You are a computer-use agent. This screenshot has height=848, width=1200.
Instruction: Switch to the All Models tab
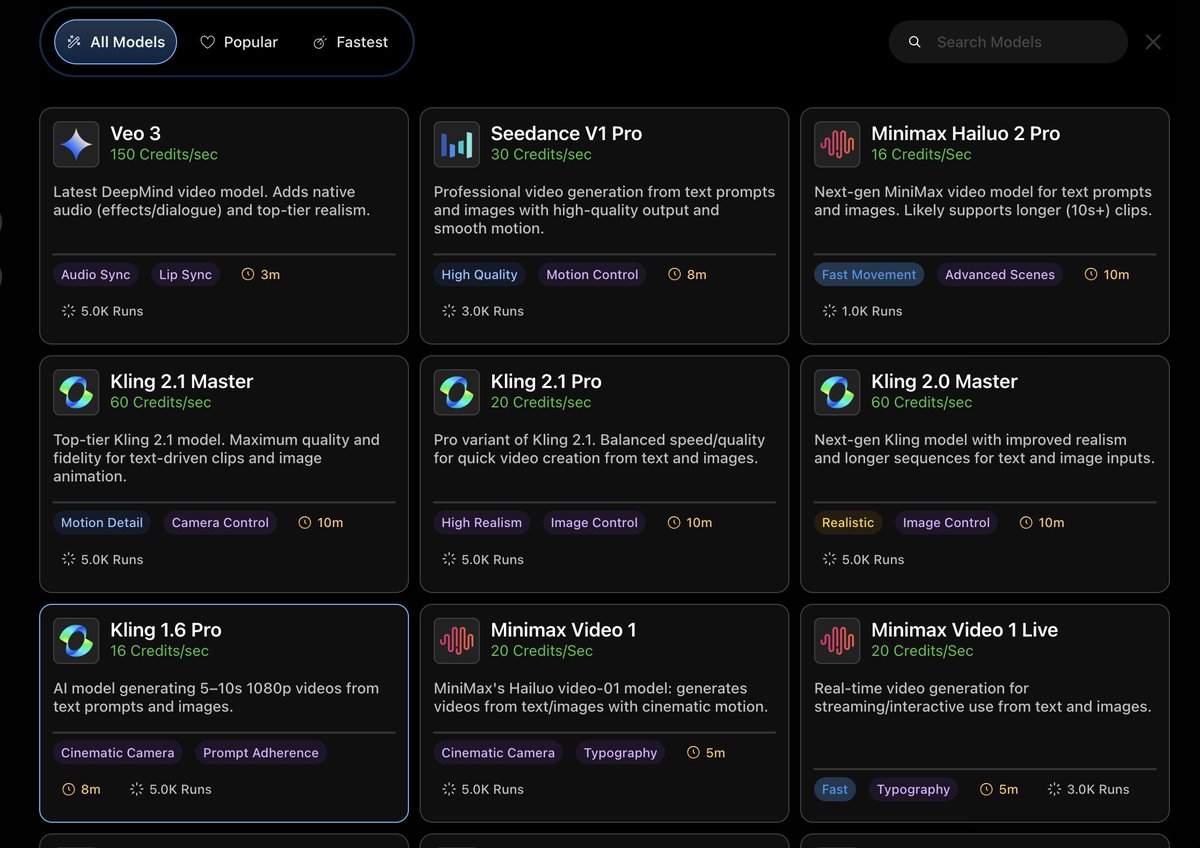coord(115,42)
